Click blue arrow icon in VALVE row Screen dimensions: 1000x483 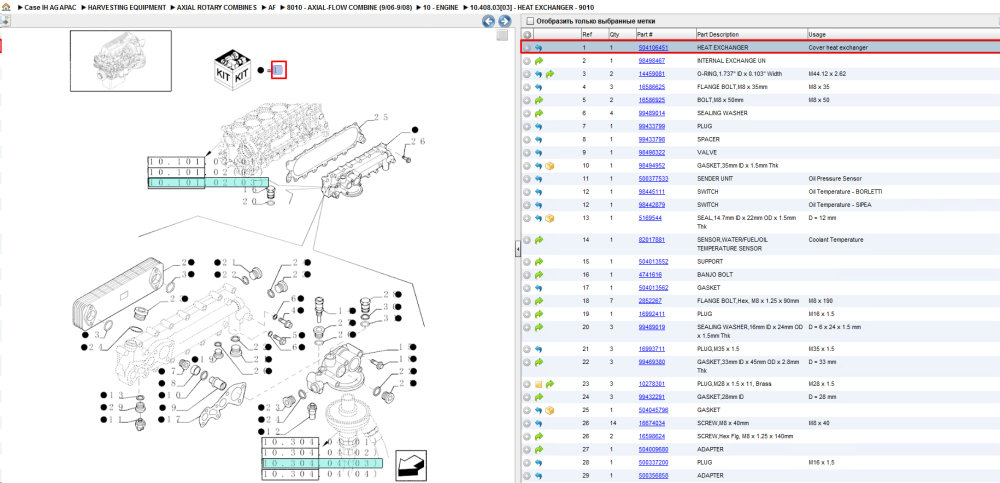(x=539, y=152)
